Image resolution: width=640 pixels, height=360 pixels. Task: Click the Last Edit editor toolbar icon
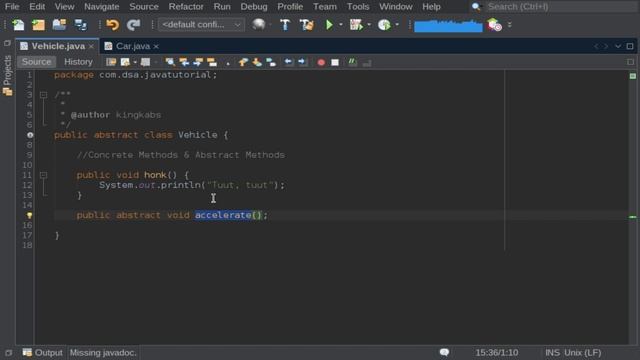(111, 62)
